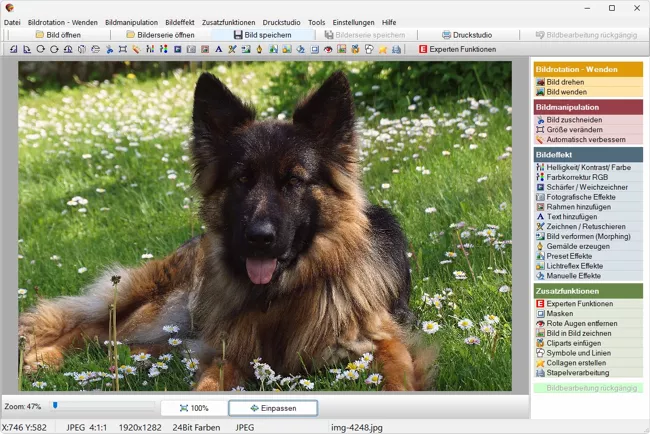
Task: Click the Bild speichern button
Action: (262, 35)
